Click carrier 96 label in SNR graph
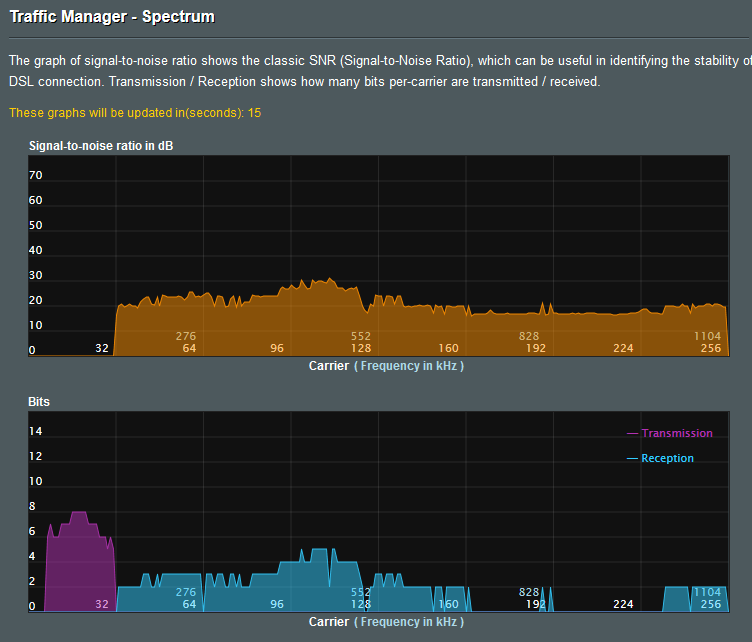This screenshot has height=642, width=752. pos(277,348)
